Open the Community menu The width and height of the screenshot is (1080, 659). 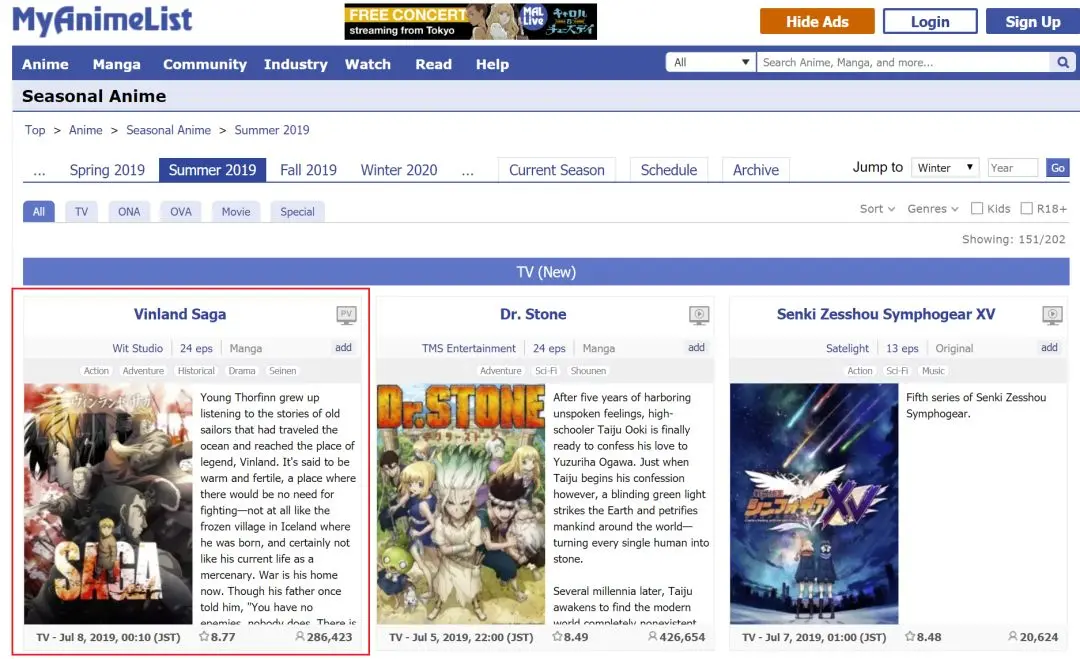tap(205, 64)
